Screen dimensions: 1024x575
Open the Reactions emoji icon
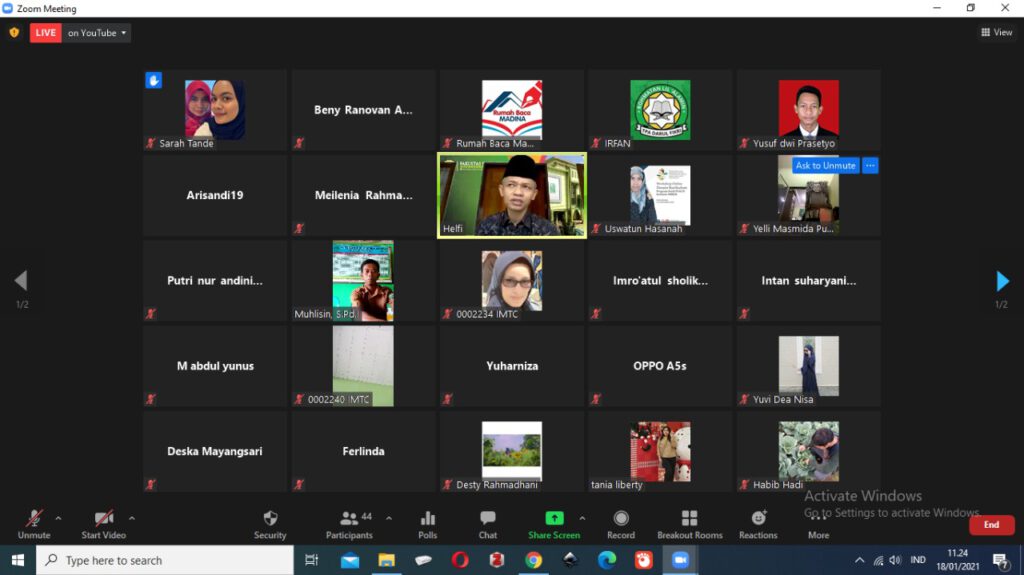[x=758, y=518]
